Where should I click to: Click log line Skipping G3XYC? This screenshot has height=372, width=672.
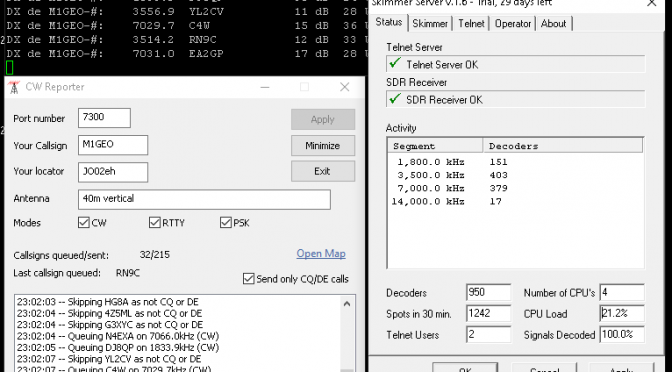point(110,325)
